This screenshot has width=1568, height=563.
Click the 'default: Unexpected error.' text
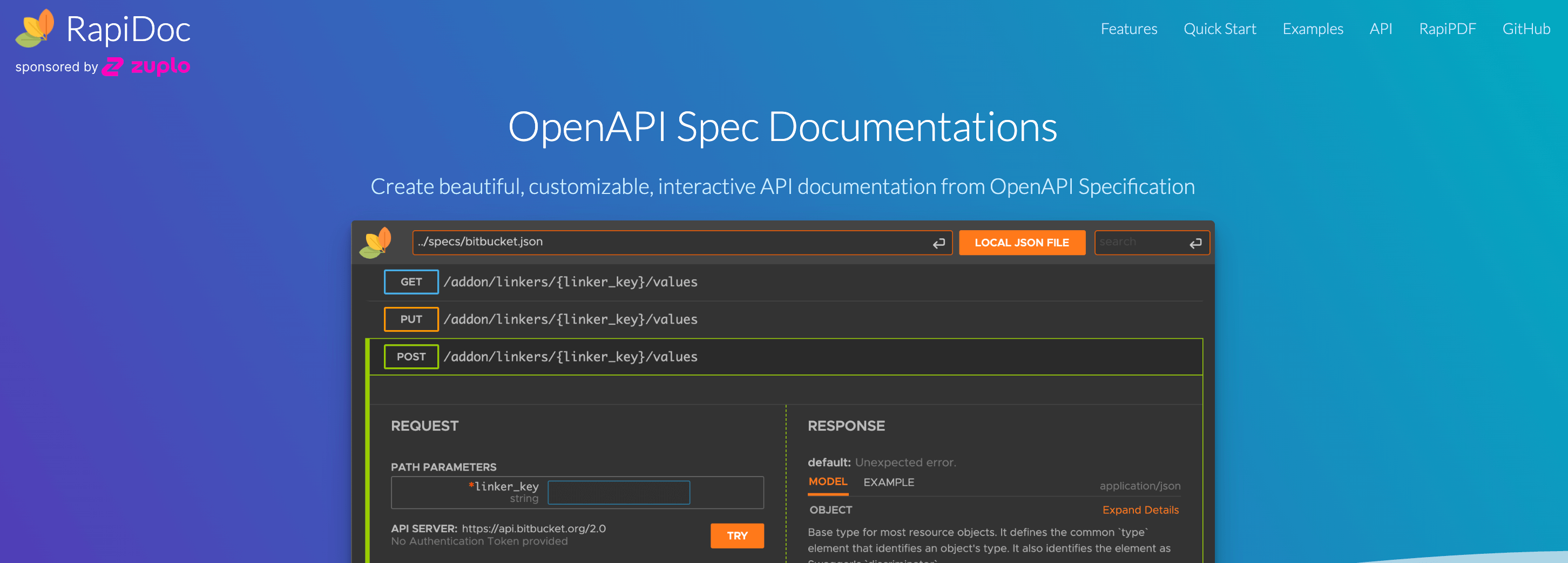881,463
